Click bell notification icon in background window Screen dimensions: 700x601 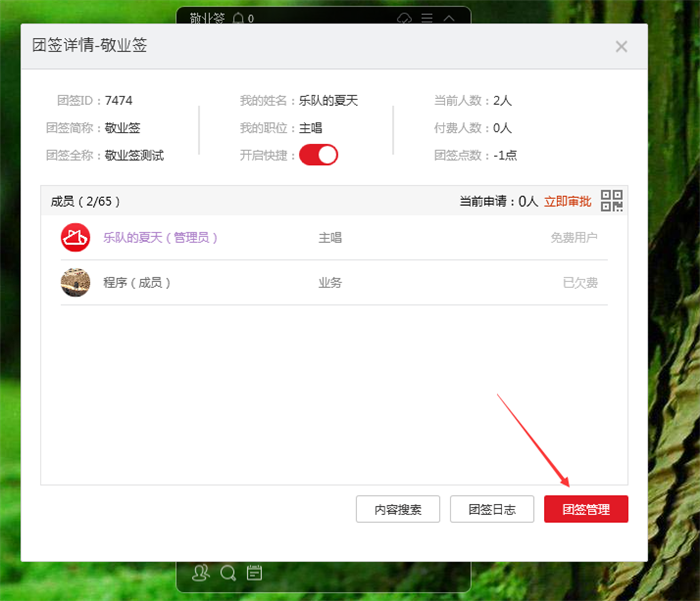pos(238,18)
